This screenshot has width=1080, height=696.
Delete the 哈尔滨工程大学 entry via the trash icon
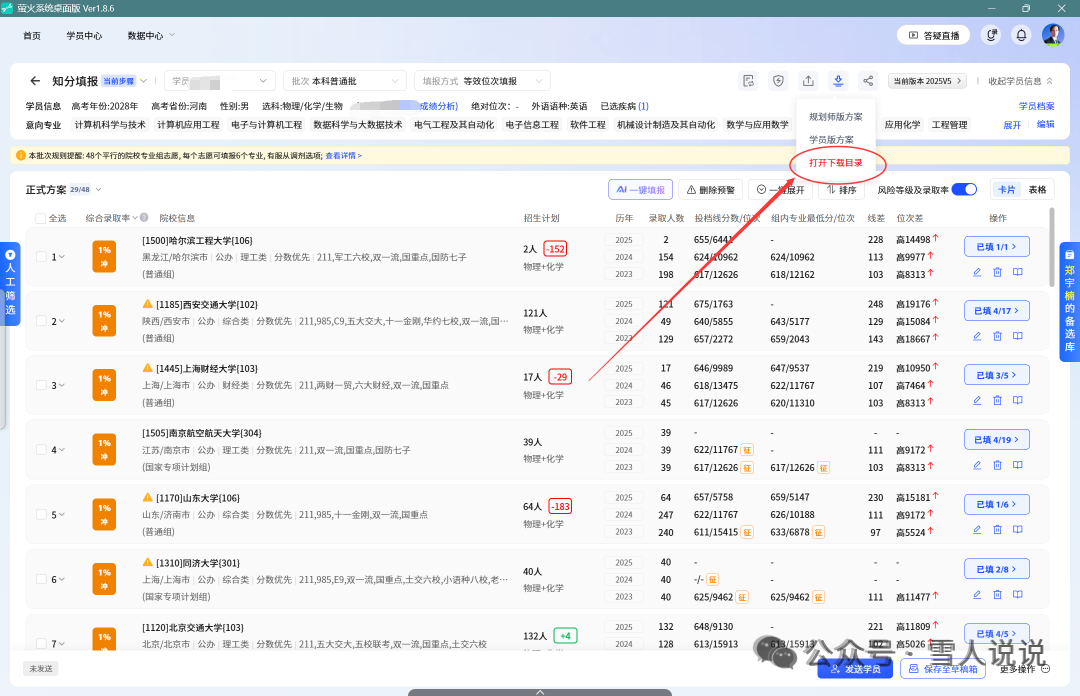coord(997,272)
